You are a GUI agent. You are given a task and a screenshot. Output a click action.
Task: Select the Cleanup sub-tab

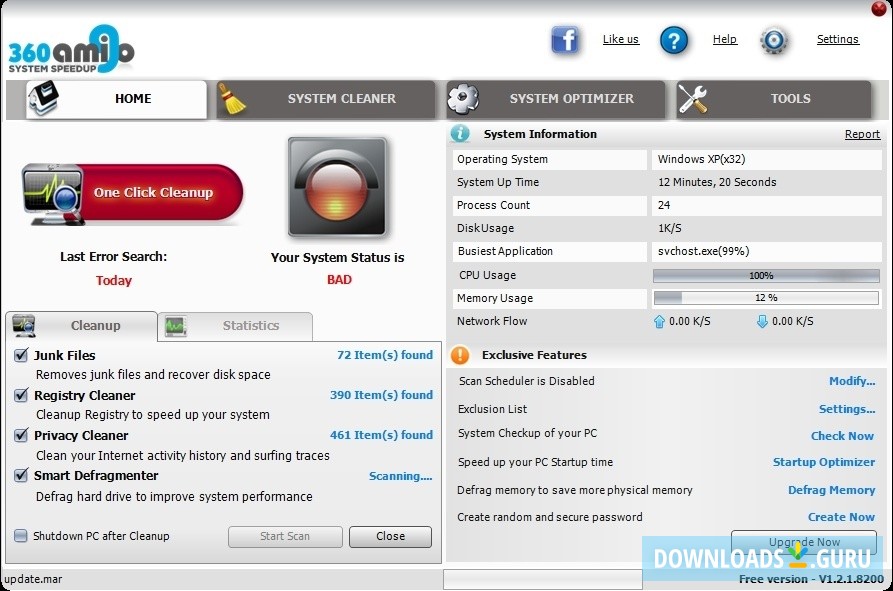pyautogui.click(x=81, y=326)
